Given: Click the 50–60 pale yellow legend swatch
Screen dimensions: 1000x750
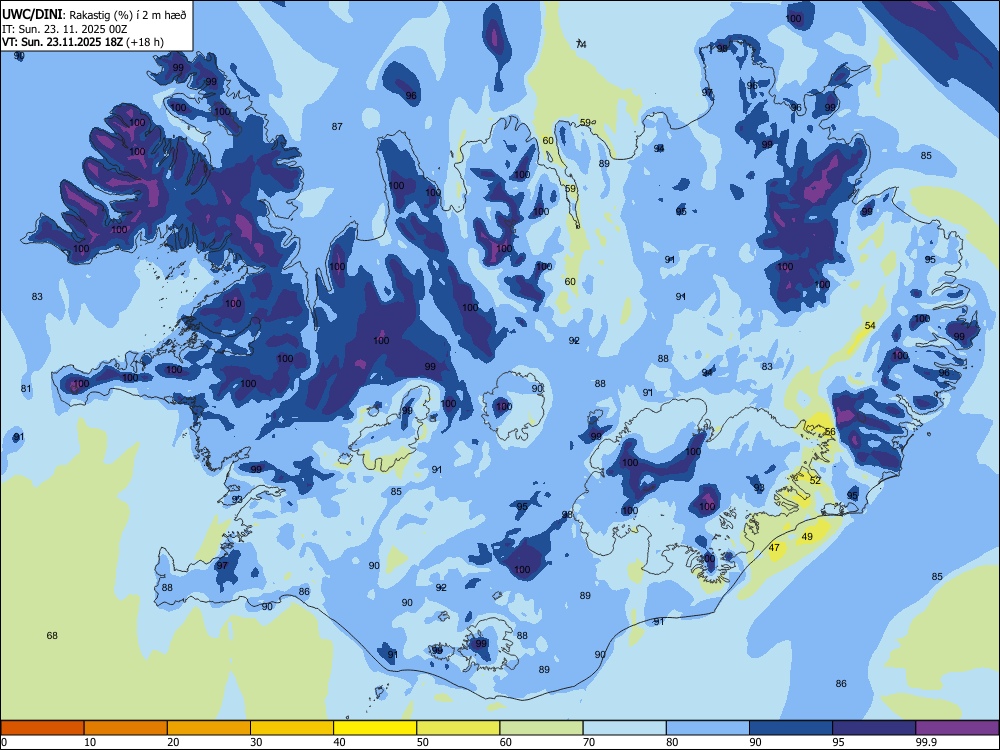Looking at the screenshot, I should [459, 728].
